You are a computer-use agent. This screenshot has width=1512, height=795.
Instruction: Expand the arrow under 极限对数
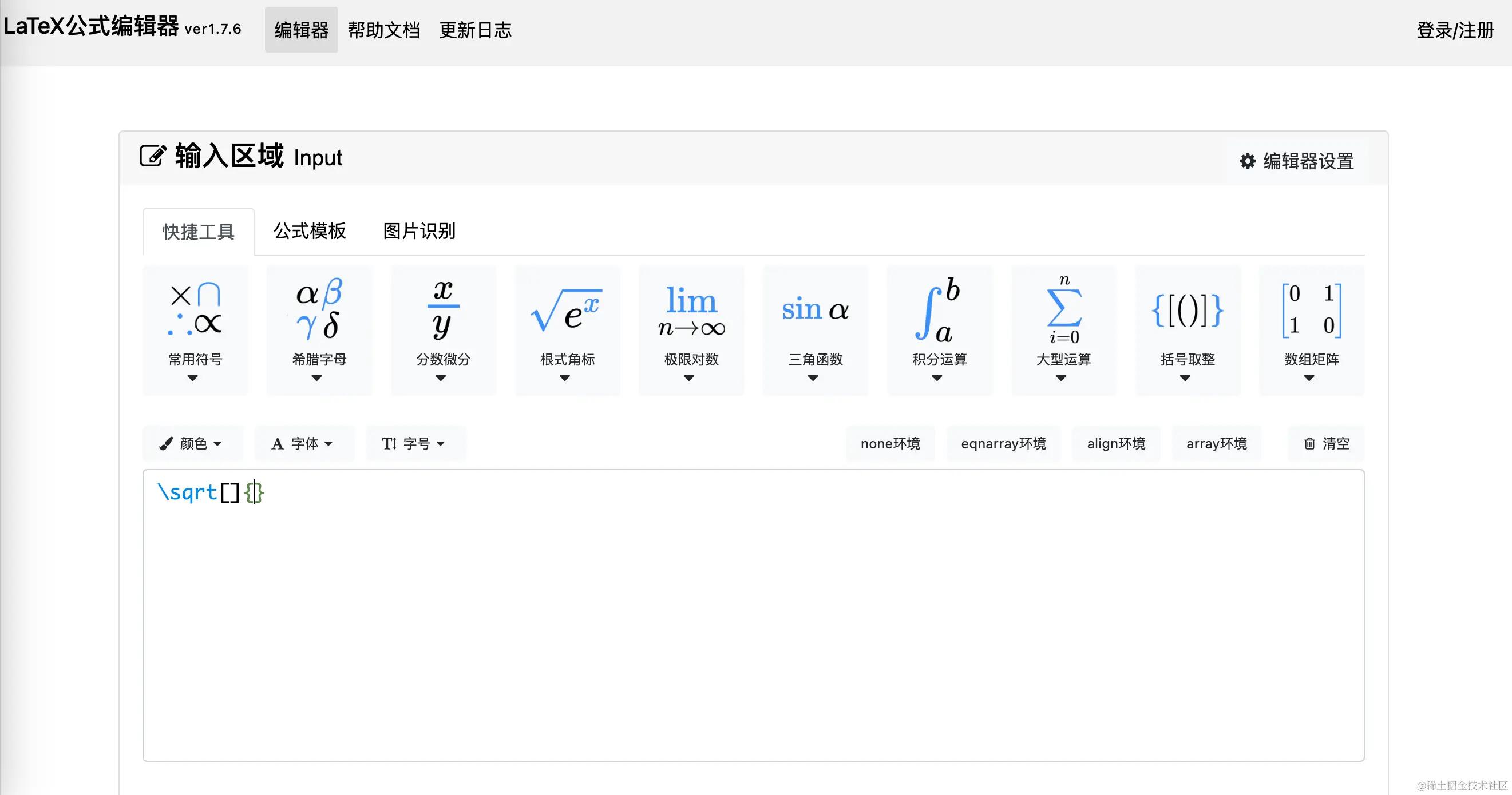click(x=689, y=379)
